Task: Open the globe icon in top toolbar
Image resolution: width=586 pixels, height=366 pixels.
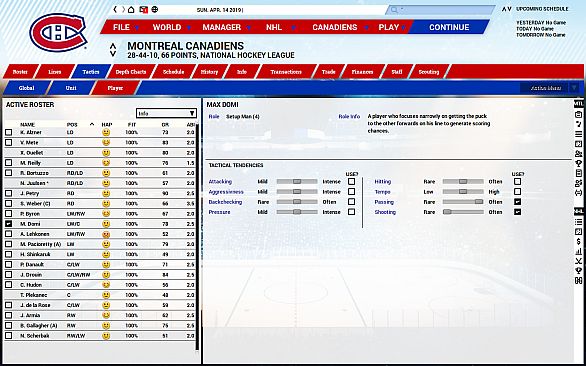Action: (155, 10)
